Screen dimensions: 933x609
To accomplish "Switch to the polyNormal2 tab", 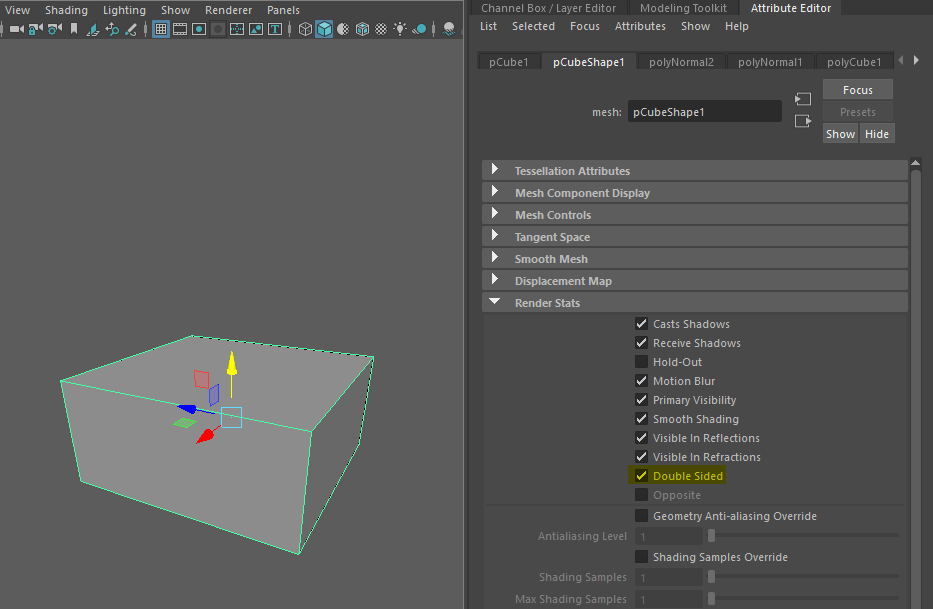I will [x=681, y=62].
